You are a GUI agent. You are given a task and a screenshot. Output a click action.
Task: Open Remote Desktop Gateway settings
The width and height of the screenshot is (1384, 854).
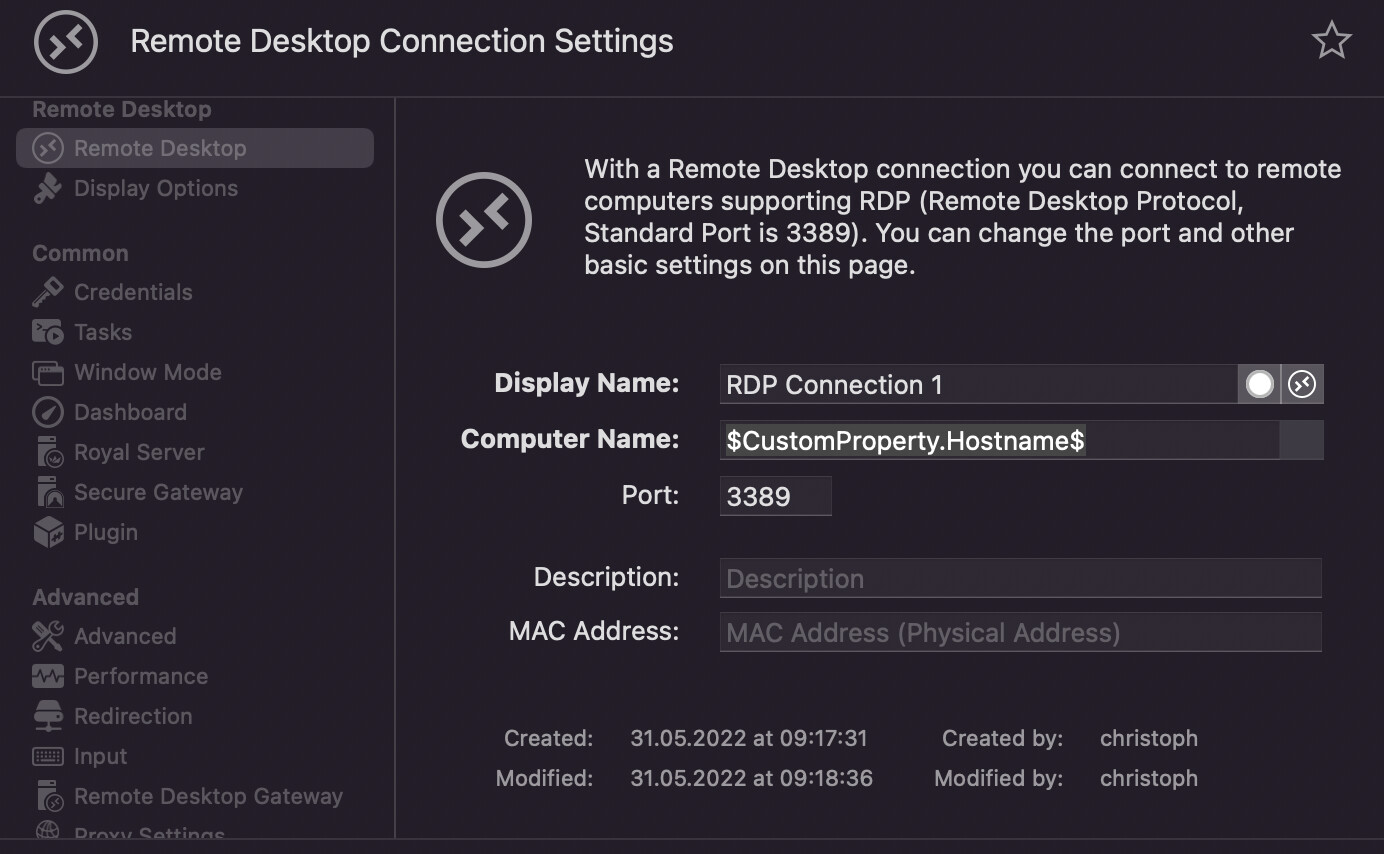[208, 796]
